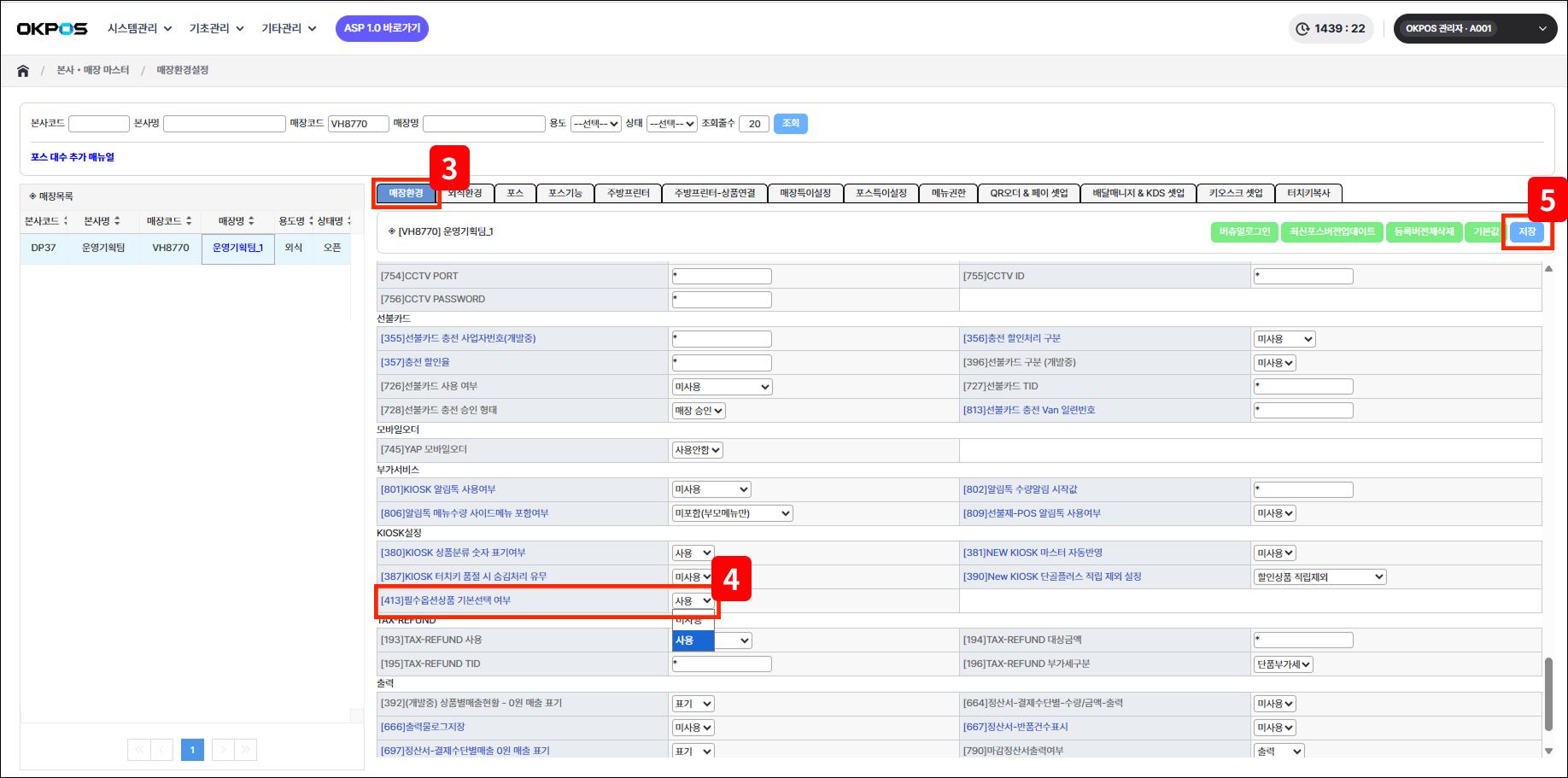
Task: Switch to the 키오스크 셋업 tab
Action: pyautogui.click(x=1235, y=193)
